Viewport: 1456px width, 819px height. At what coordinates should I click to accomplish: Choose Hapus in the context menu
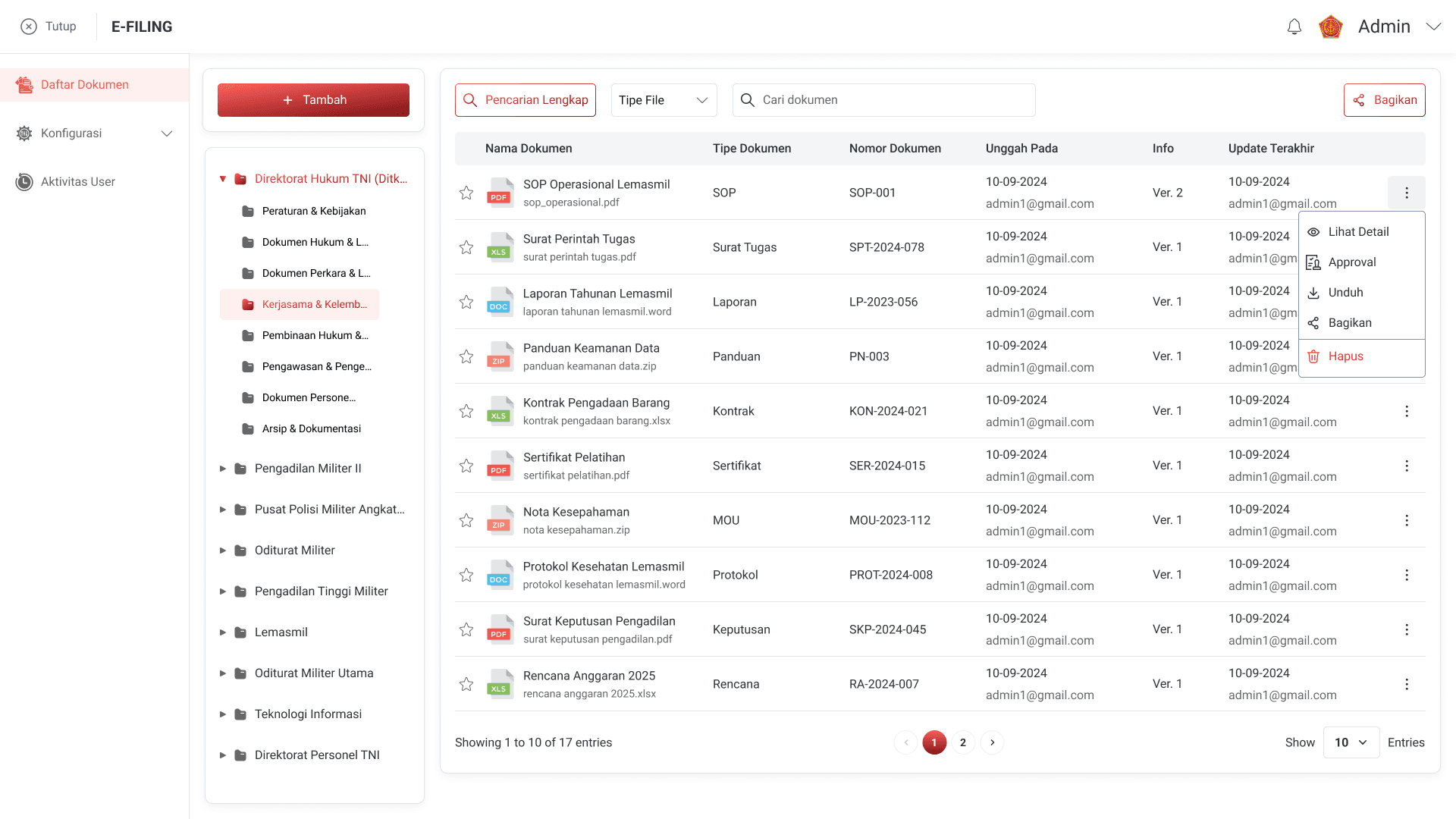coord(1345,356)
